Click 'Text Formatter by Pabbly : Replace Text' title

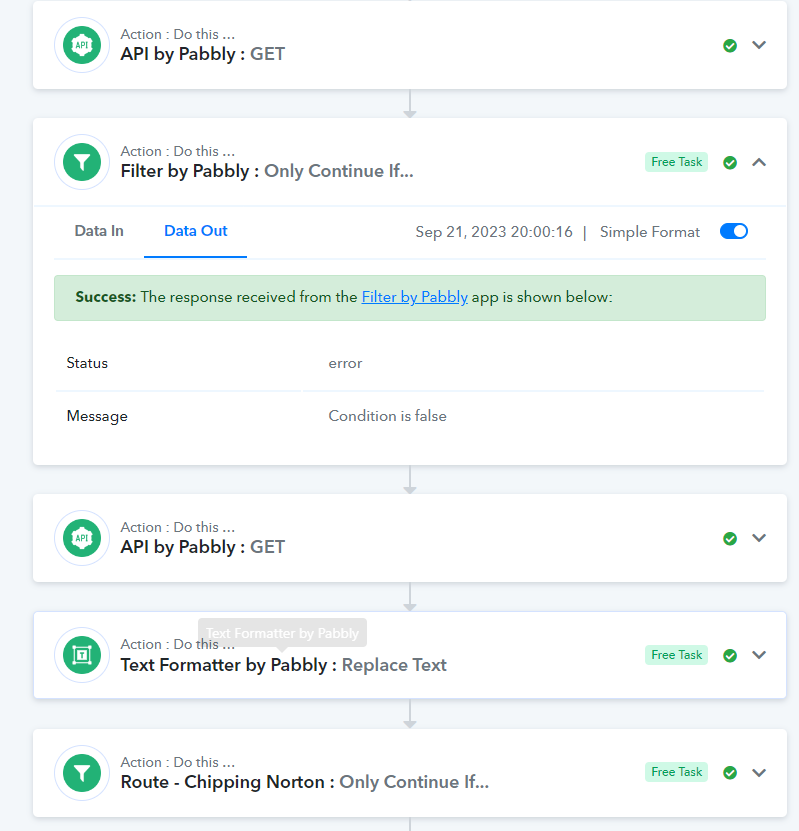click(283, 665)
